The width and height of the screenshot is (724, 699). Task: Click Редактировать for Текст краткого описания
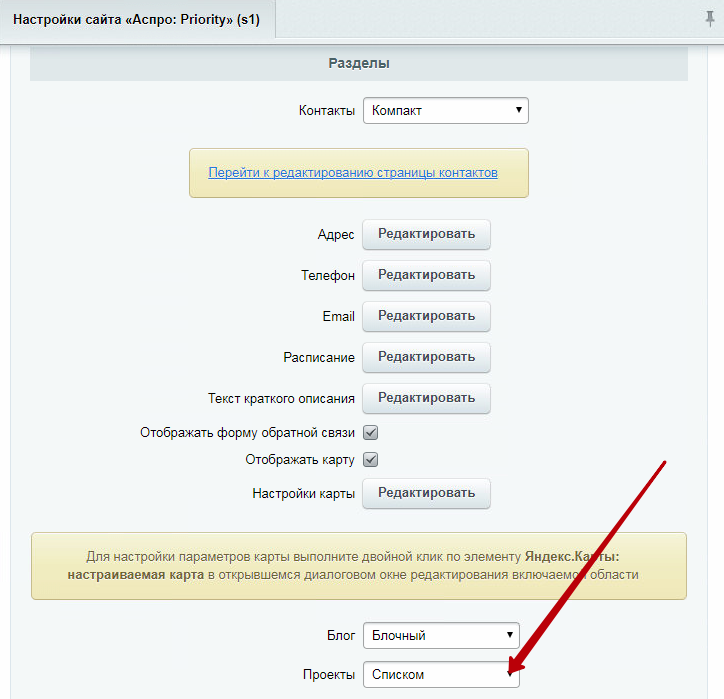pyautogui.click(x=426, y=398)
